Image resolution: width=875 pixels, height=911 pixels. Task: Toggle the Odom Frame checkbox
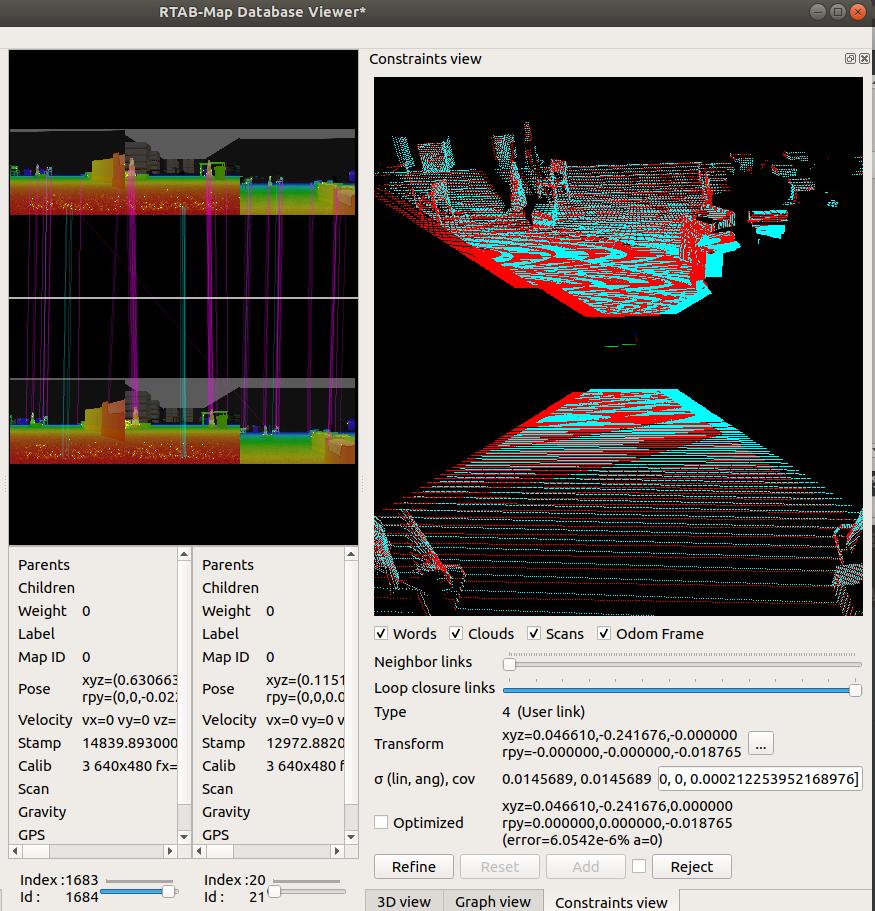click(x=604, y=634)
